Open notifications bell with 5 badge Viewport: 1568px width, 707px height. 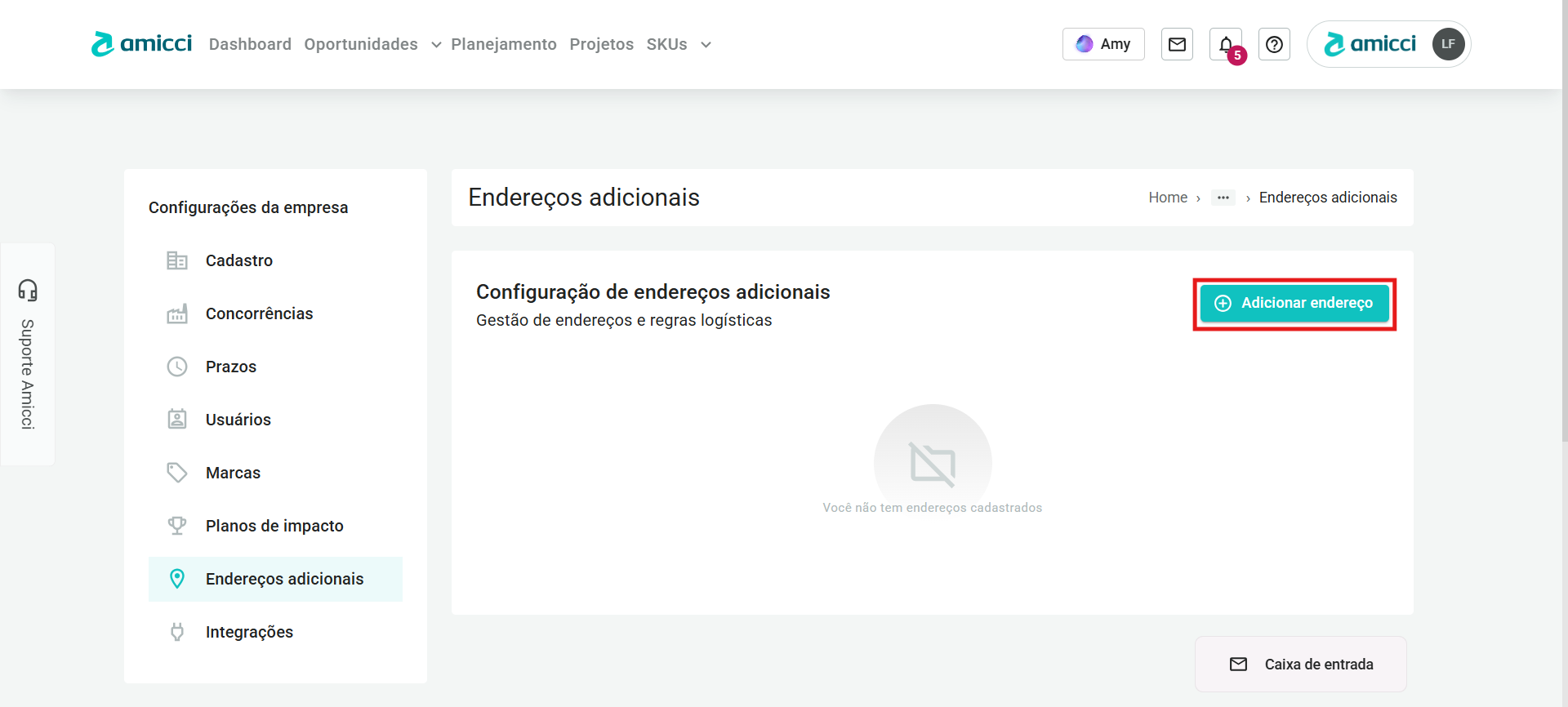(x=1226, y=45)
